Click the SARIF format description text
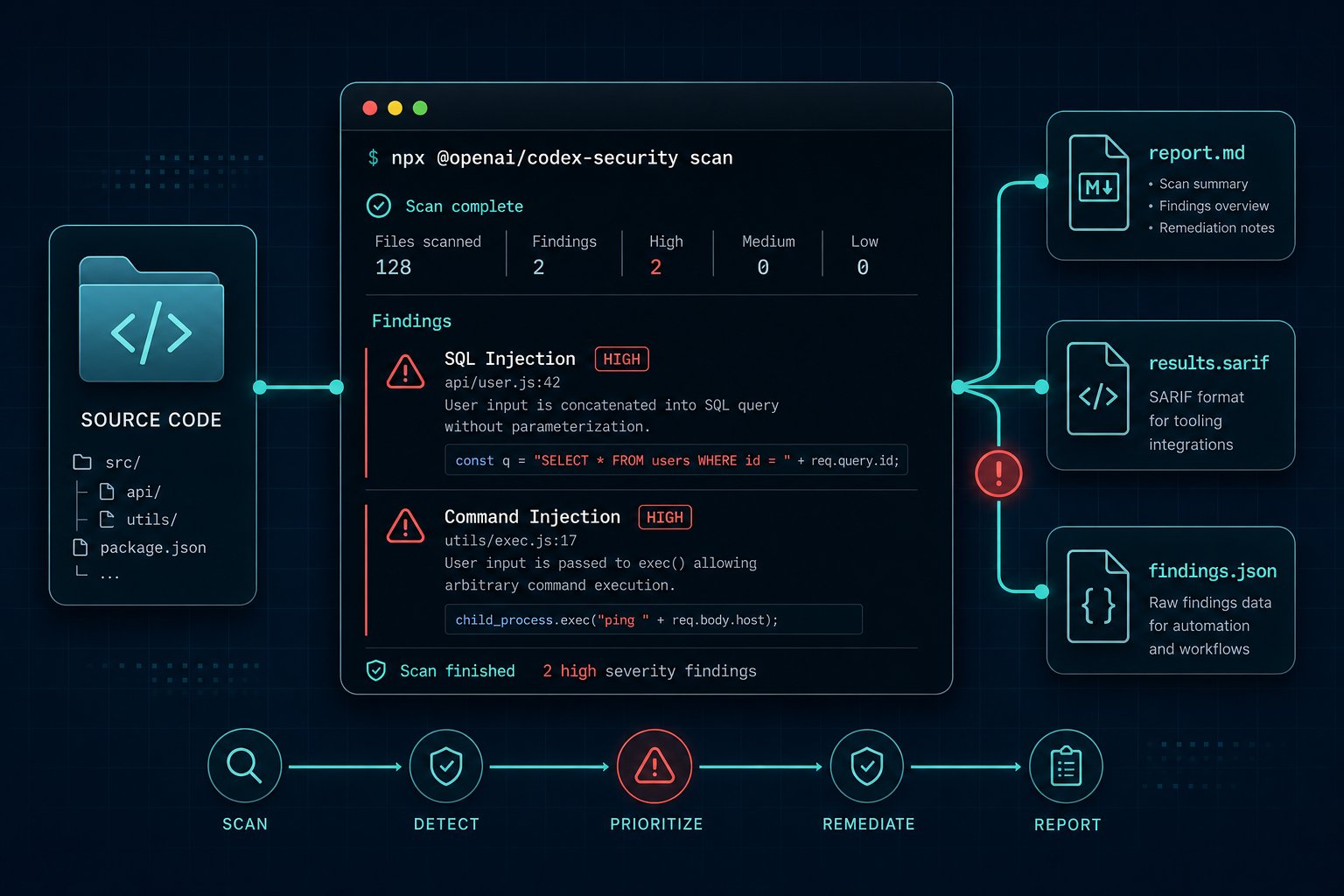Viewport: 1344px width, 896px height. [x=1196, y=421]
